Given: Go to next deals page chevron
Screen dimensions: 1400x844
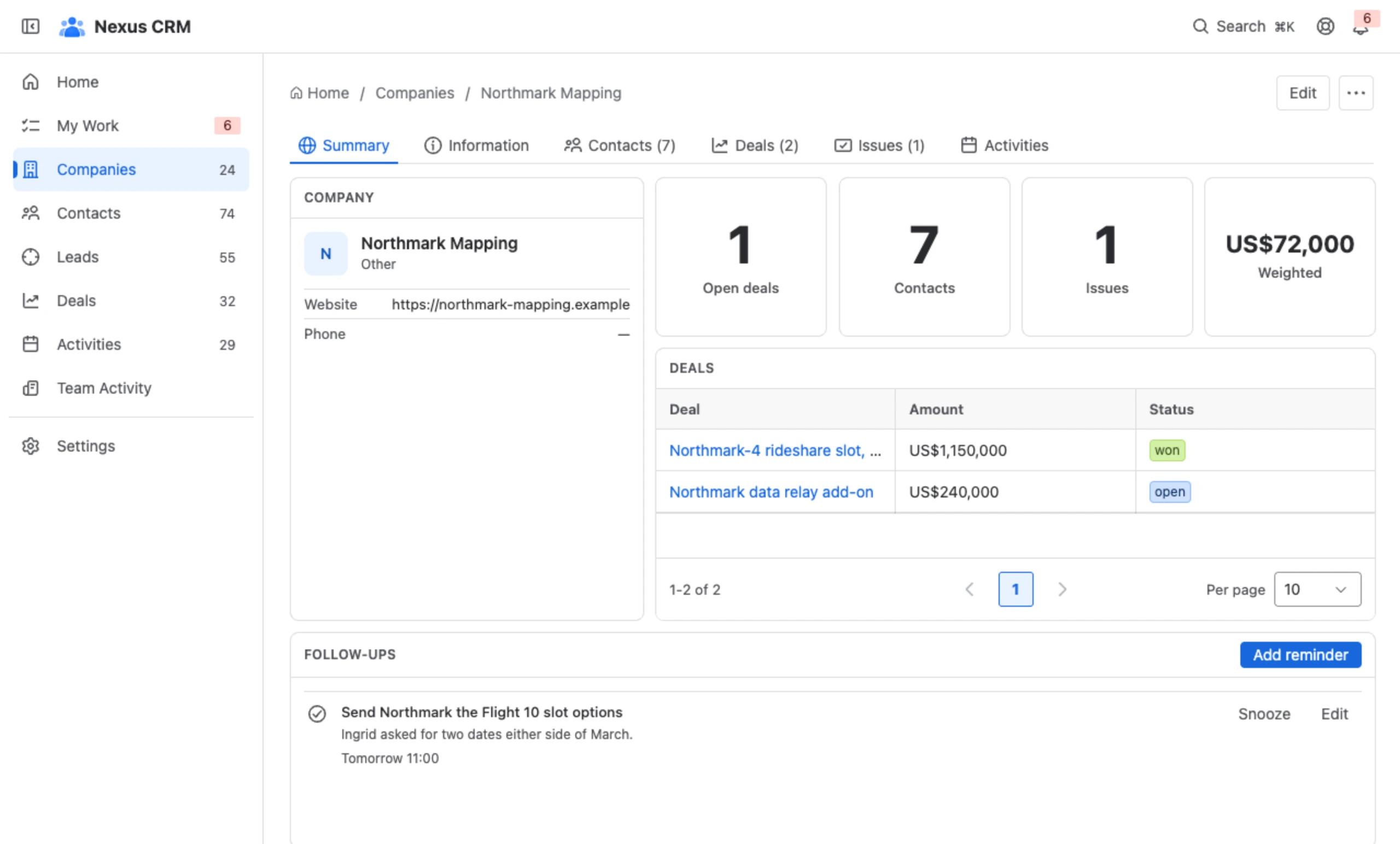Looking at the screenshot, I should (x=1062, y=589).
